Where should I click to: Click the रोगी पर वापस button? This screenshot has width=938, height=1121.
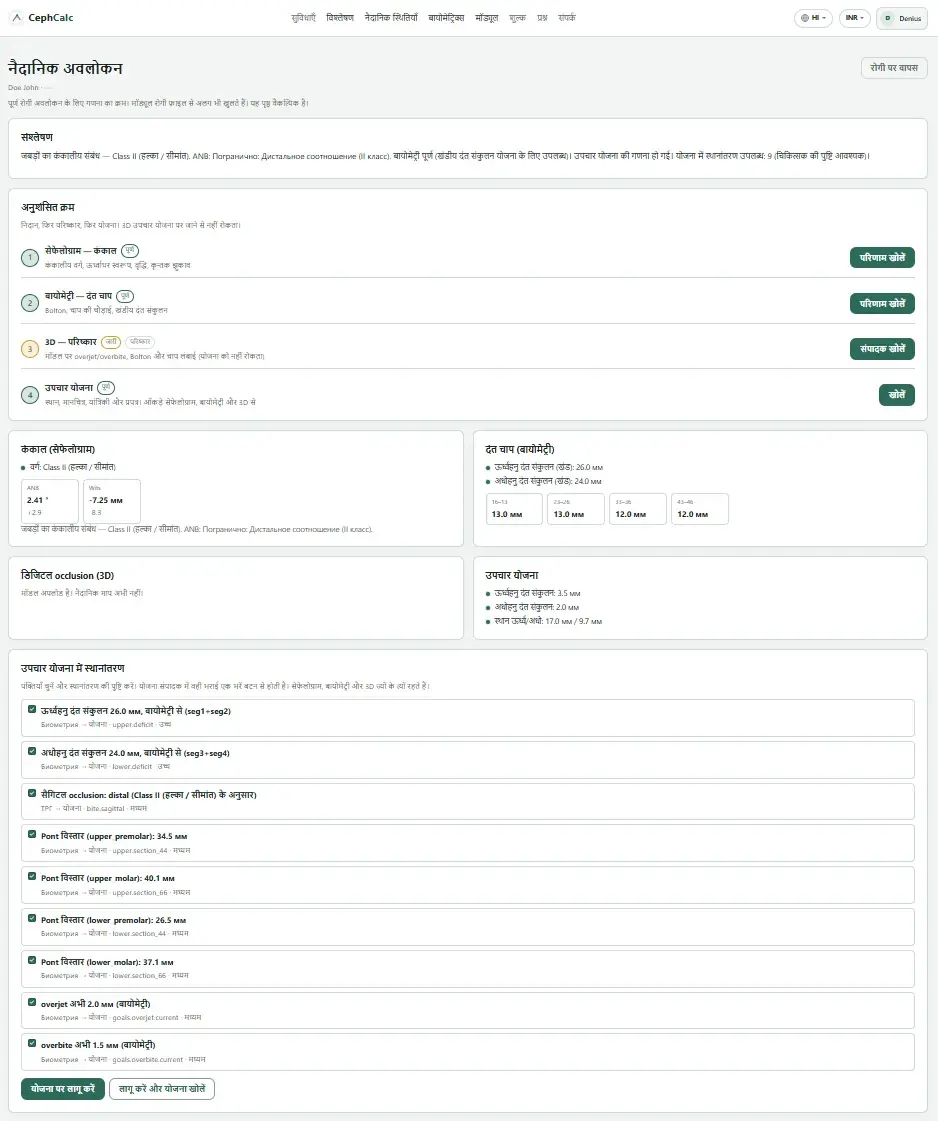click(894, 68)
